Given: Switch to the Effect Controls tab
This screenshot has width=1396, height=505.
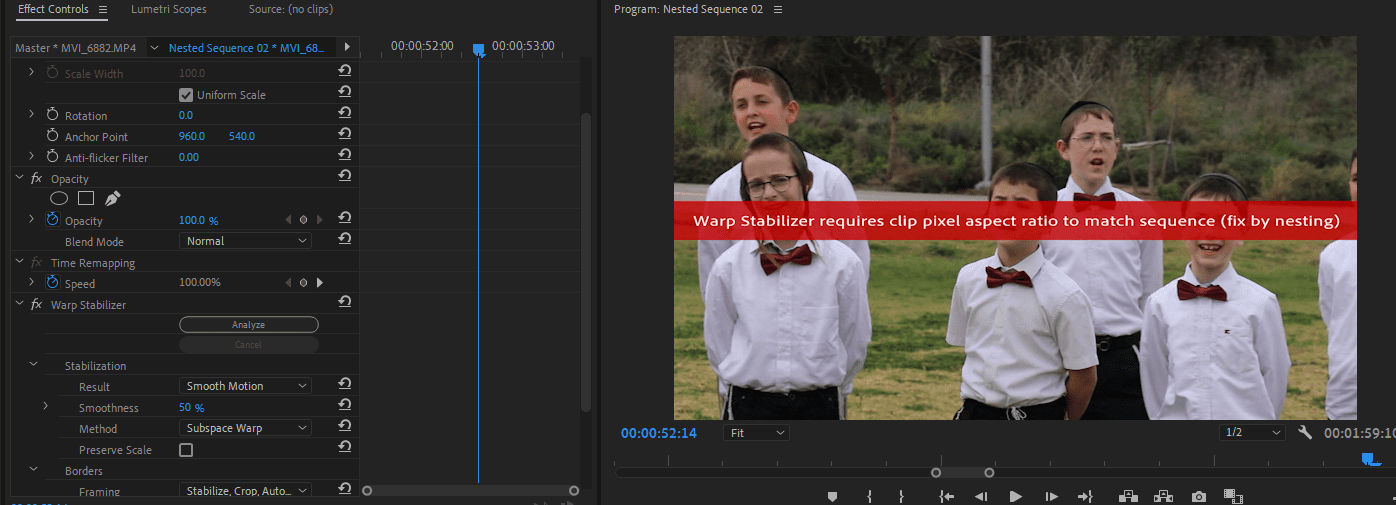Looking at the screenshot, I should [x=53, y=9].
